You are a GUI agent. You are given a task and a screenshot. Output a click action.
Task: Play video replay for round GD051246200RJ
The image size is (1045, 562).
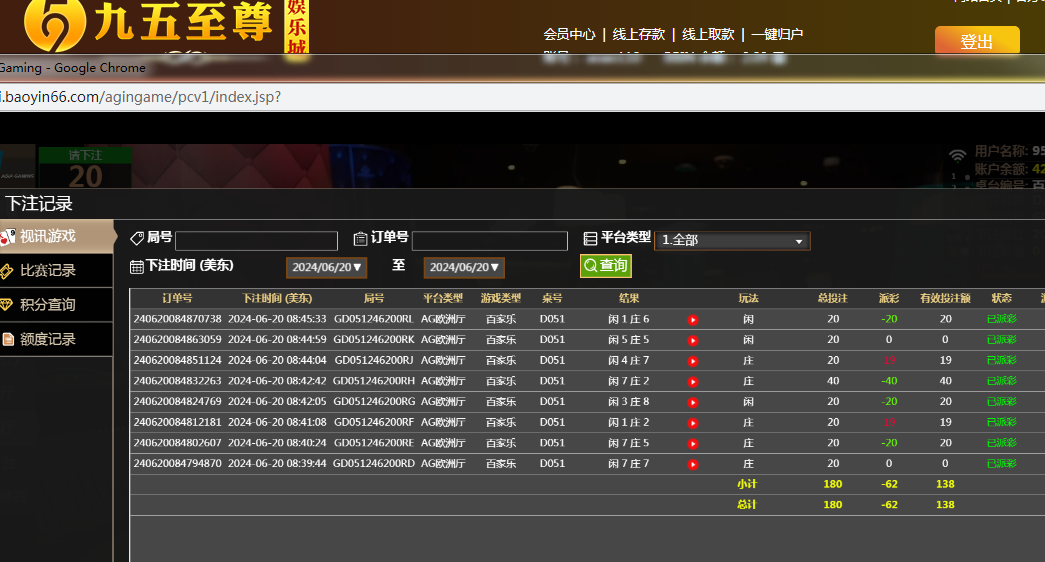click(x=692, y=361)
